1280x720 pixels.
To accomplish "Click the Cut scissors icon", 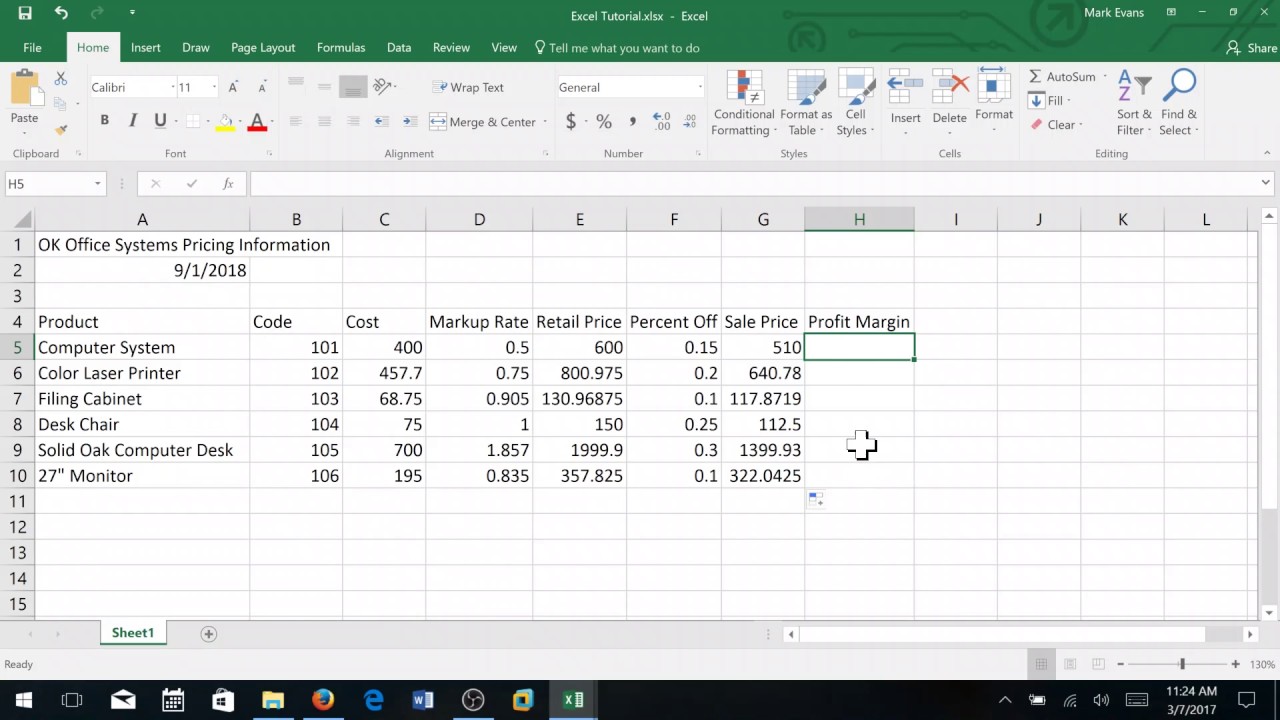I will coord(60,78).
